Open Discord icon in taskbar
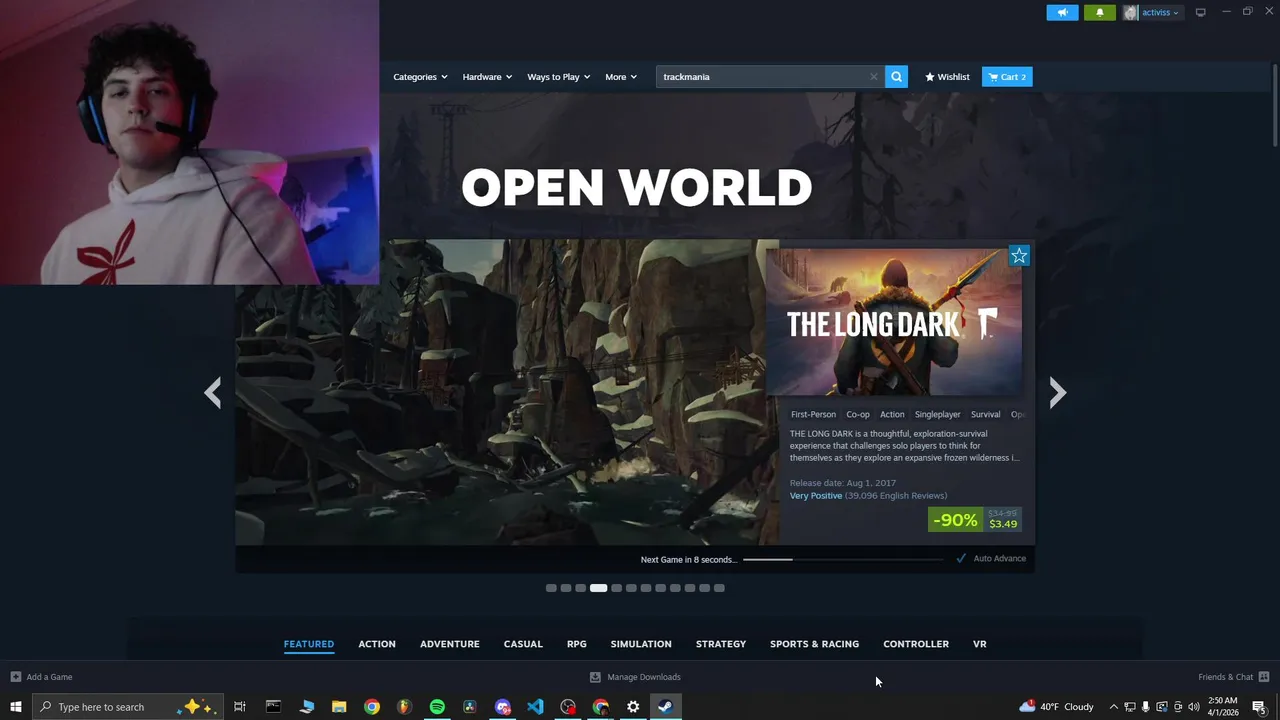Image resolution: width=1280 pixels, height=720 pixels. point(503,707)
